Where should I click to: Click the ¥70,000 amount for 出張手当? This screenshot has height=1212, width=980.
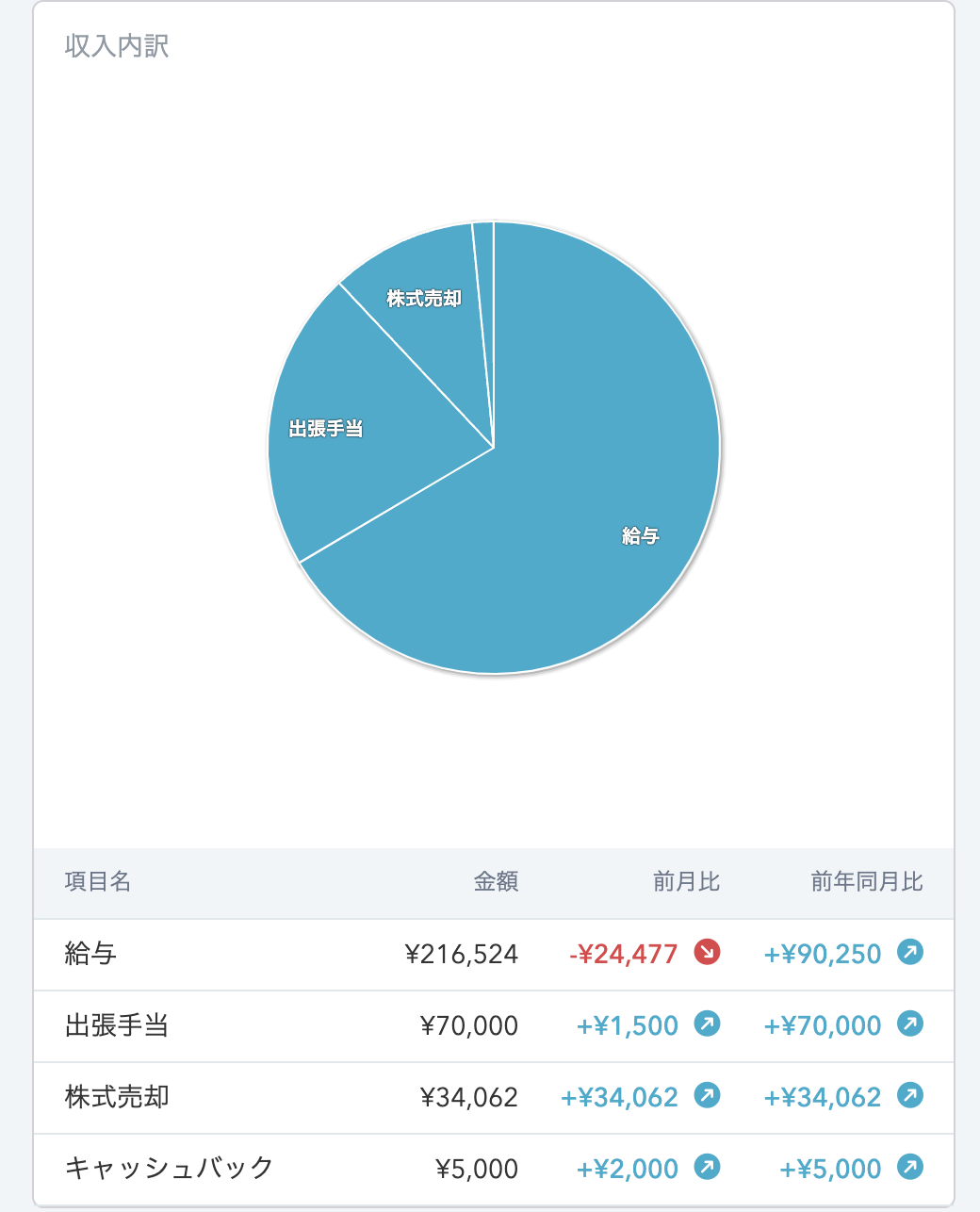(469, 1025)
